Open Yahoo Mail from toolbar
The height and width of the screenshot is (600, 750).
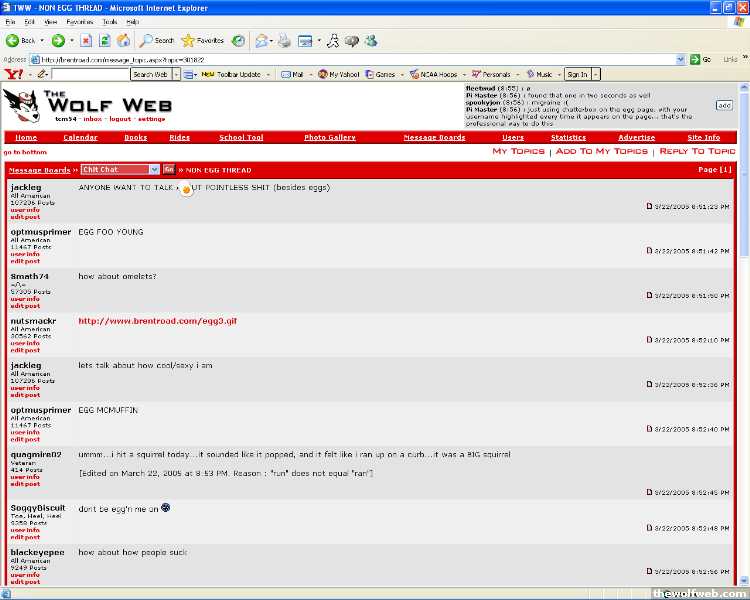click(292, 74)
